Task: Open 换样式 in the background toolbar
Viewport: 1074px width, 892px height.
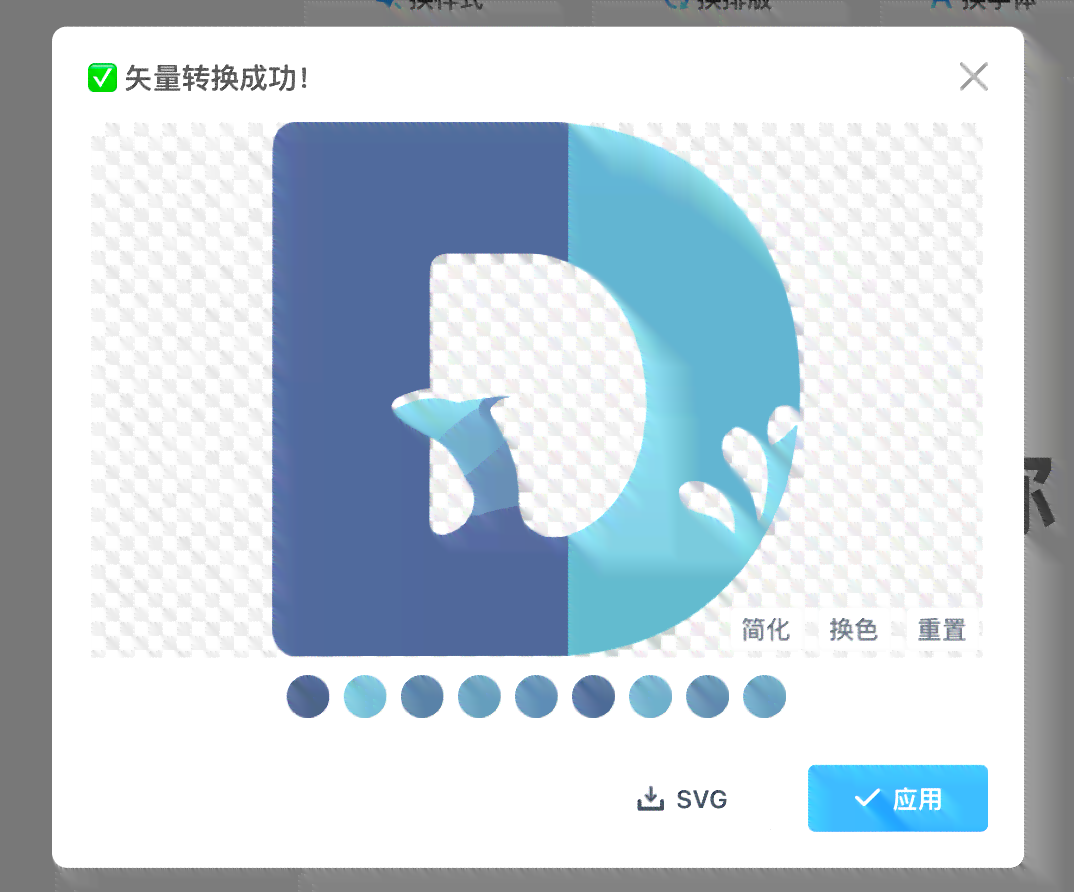Action: [x=430, y=5]
